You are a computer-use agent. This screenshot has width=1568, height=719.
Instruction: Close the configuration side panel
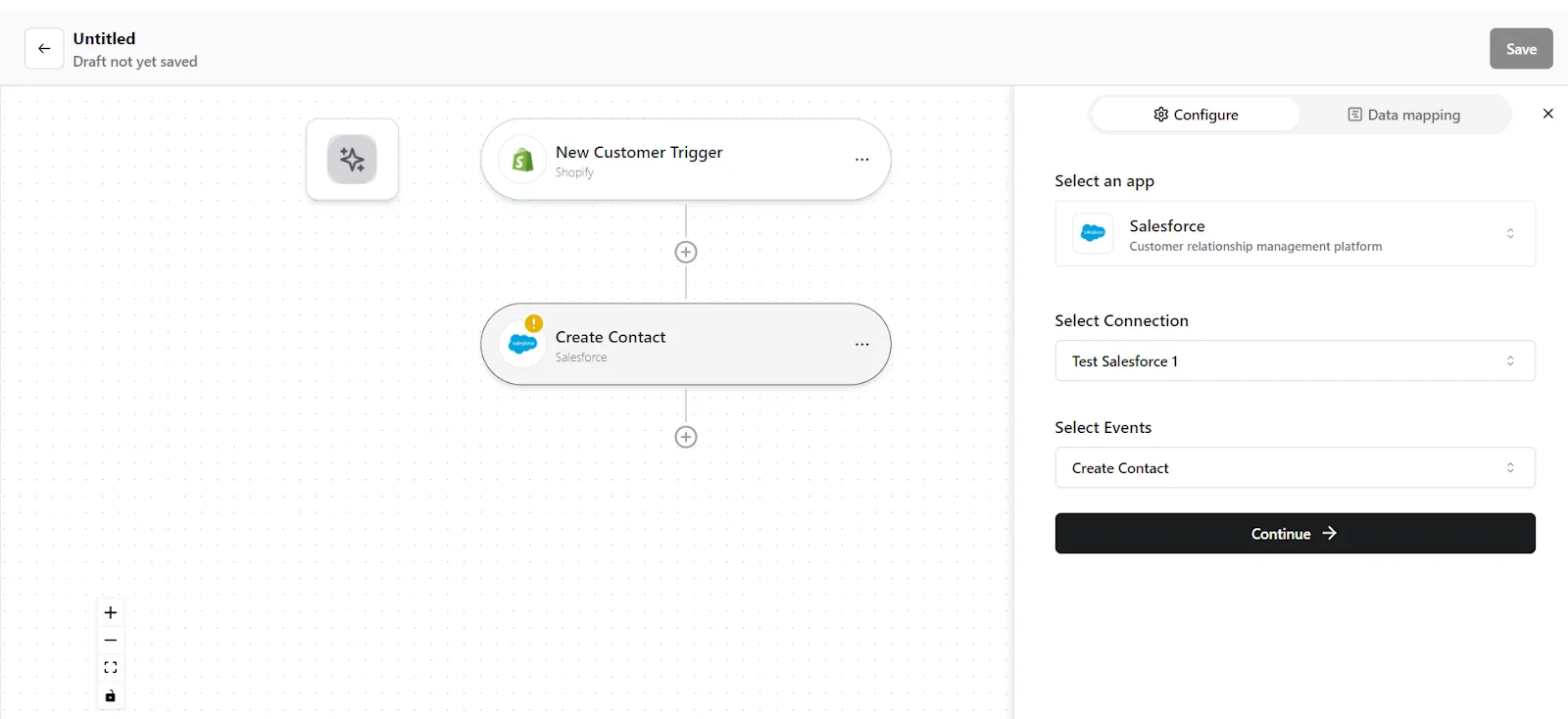[x=1548, y=114]
